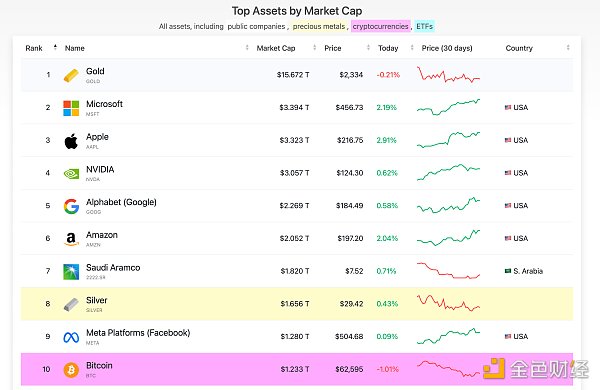Image resolution: width=600 pixels, height=390 pixels.
Task: Toggle the cryptocurrencies filter
Action: 380,26
